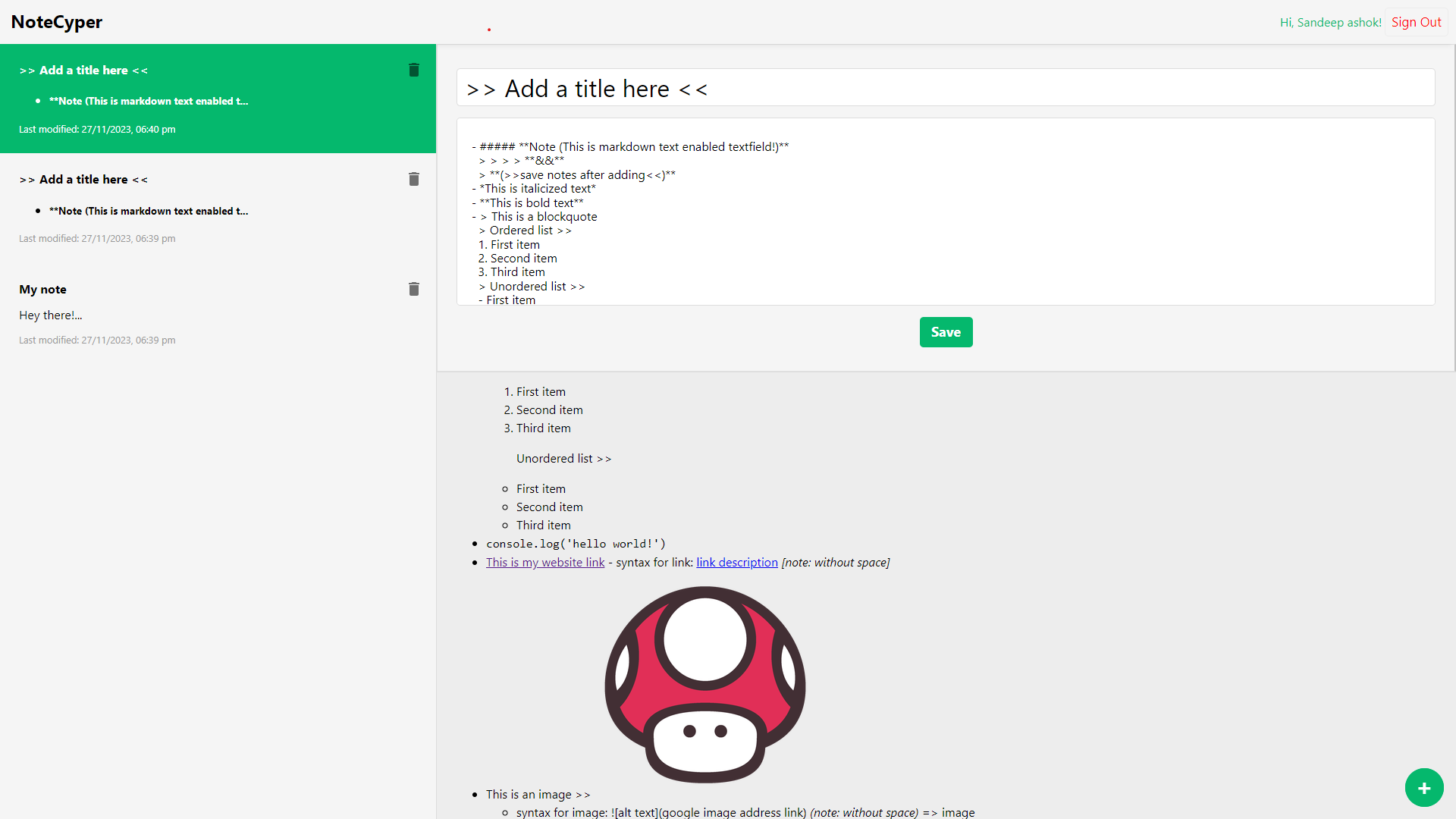Sign out of NoteCyper
This screenshot has width=1456, height=819.
click(1417, 22)
